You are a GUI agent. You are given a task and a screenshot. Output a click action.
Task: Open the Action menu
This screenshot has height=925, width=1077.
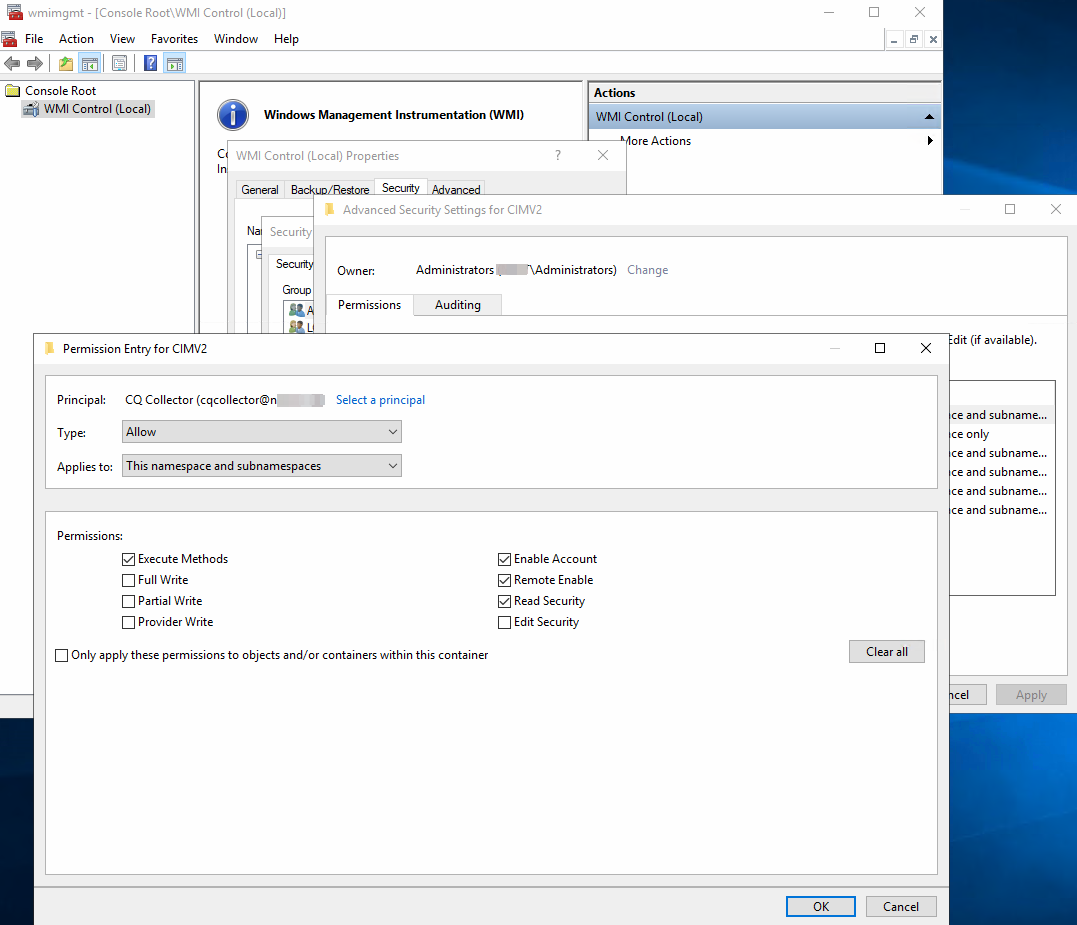76,39
